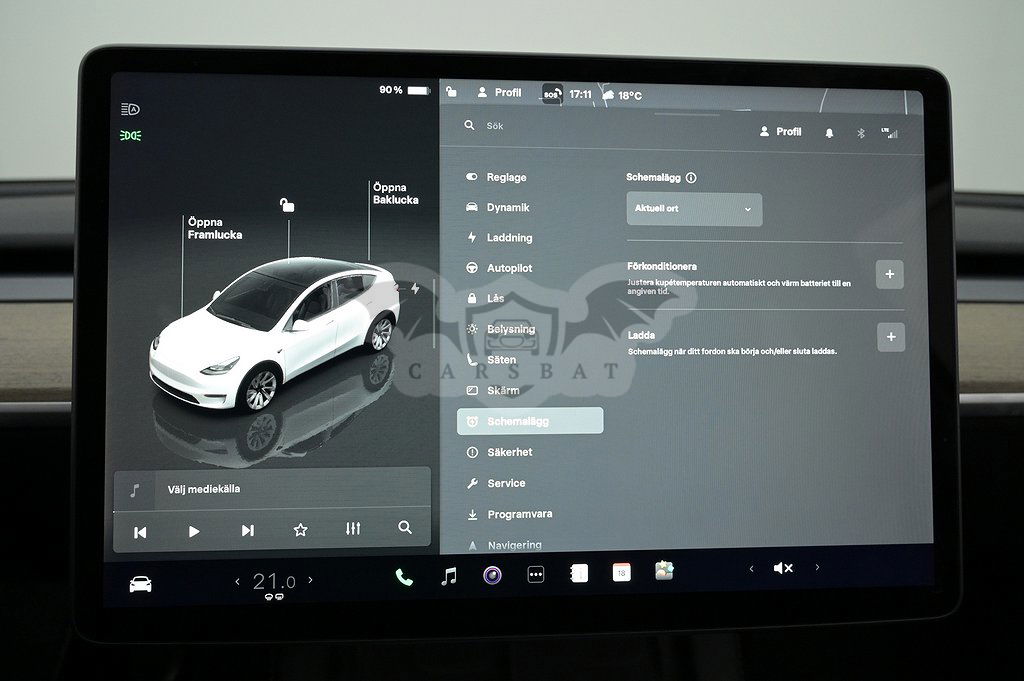Open the more apps ellipsis icon
This screenshot has height=681, width=1024.
tap(536, 575)
